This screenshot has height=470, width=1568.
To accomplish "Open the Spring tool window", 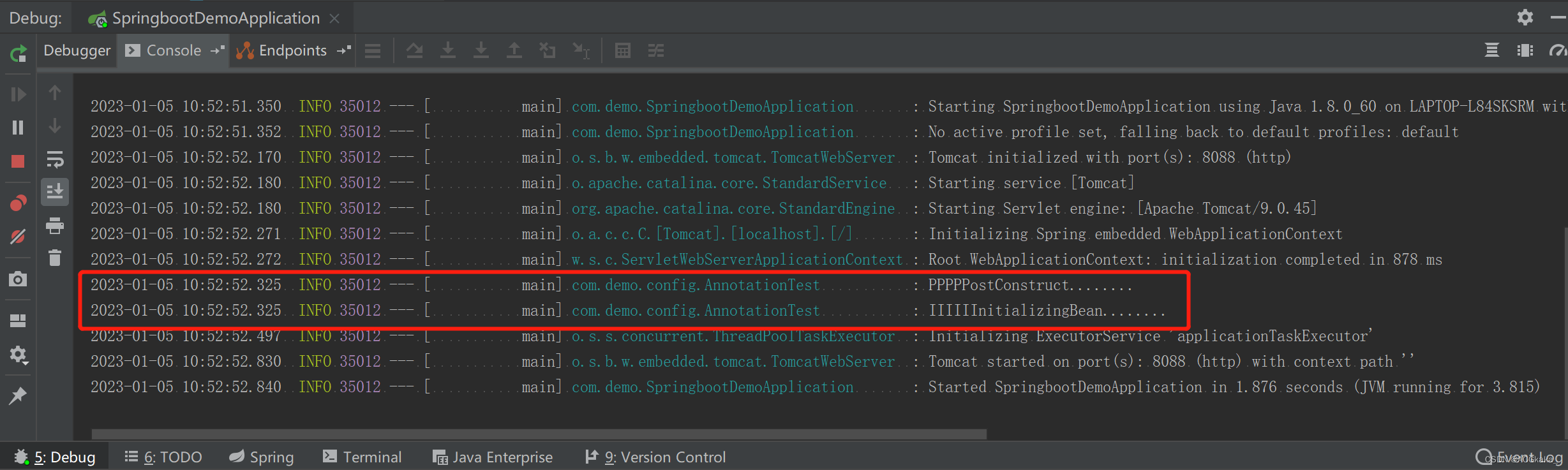I will (262, 457).
